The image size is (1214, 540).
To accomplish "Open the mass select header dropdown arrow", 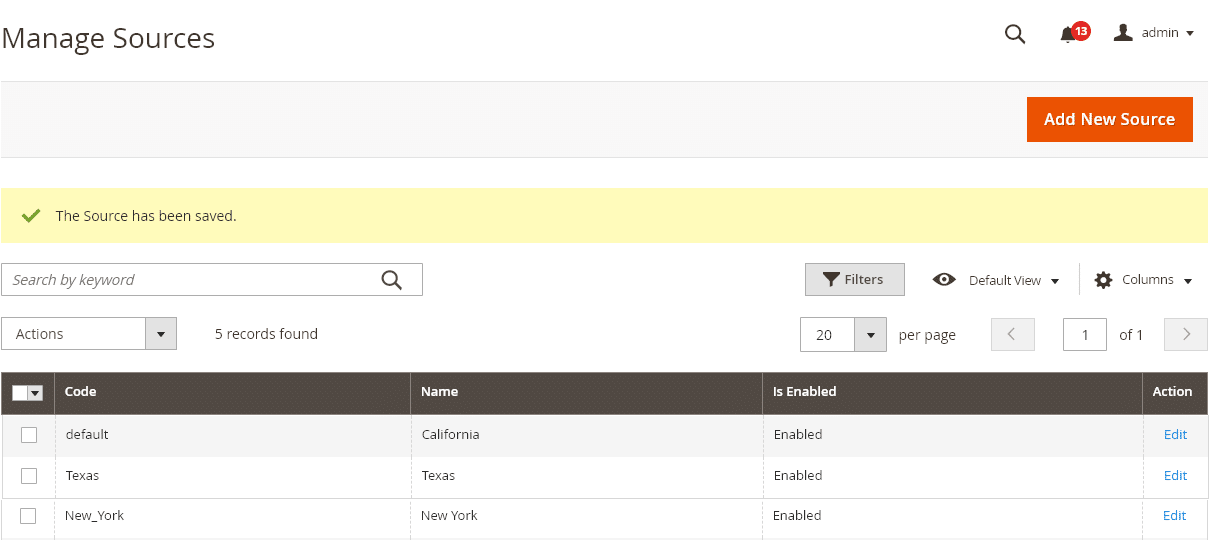I will 36,393.
